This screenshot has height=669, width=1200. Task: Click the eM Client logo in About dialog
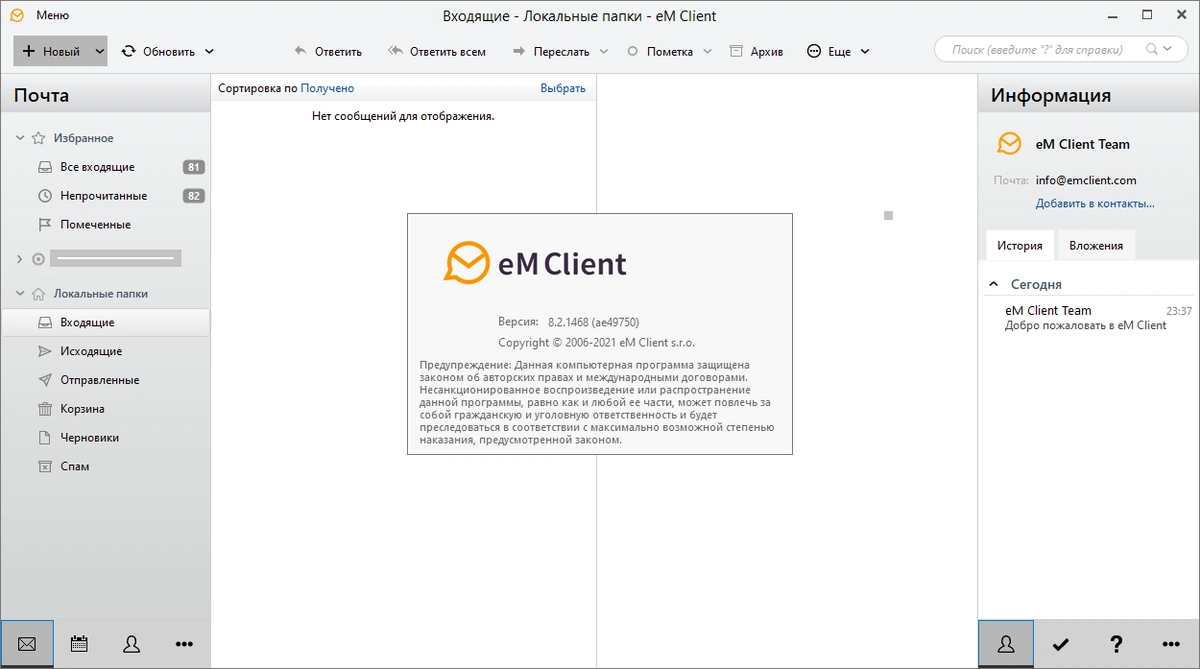click(535, 263)
